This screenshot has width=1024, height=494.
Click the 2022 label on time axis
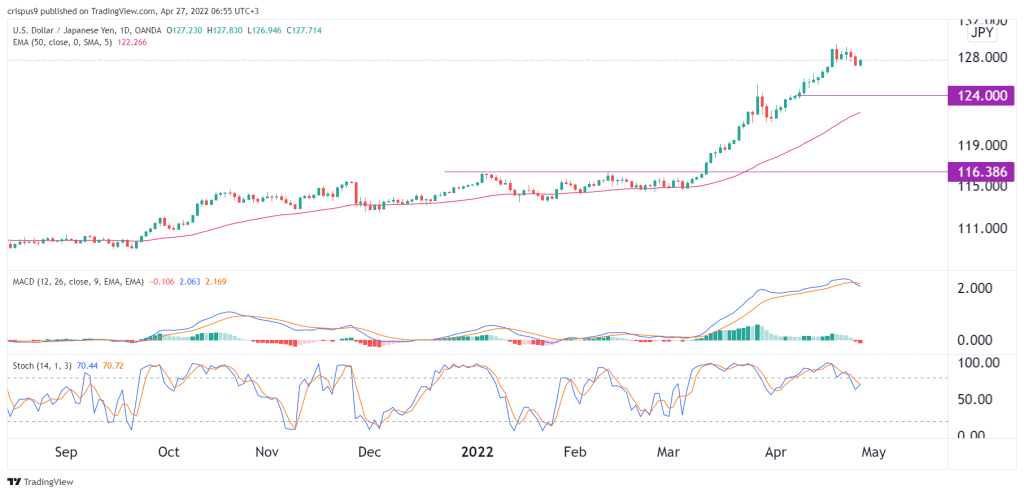coord(477,452)
